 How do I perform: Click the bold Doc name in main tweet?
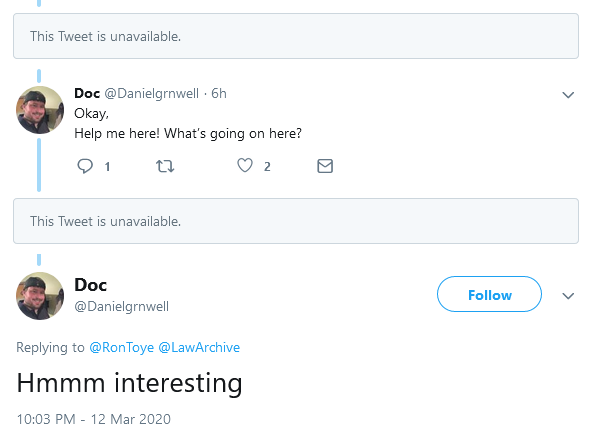click(90, 285)
